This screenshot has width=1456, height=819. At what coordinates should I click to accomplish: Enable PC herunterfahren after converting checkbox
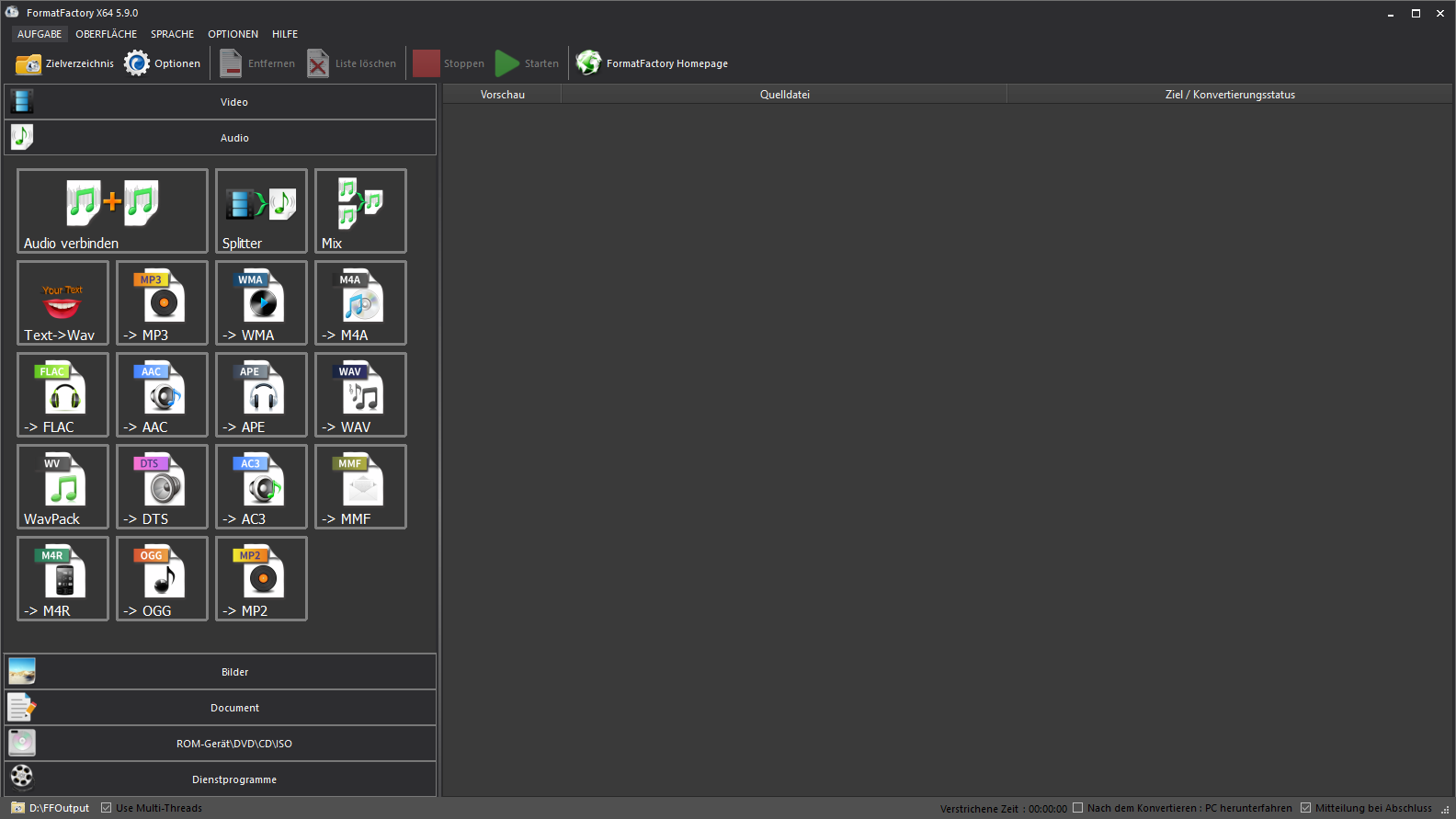click(1078, 808)
